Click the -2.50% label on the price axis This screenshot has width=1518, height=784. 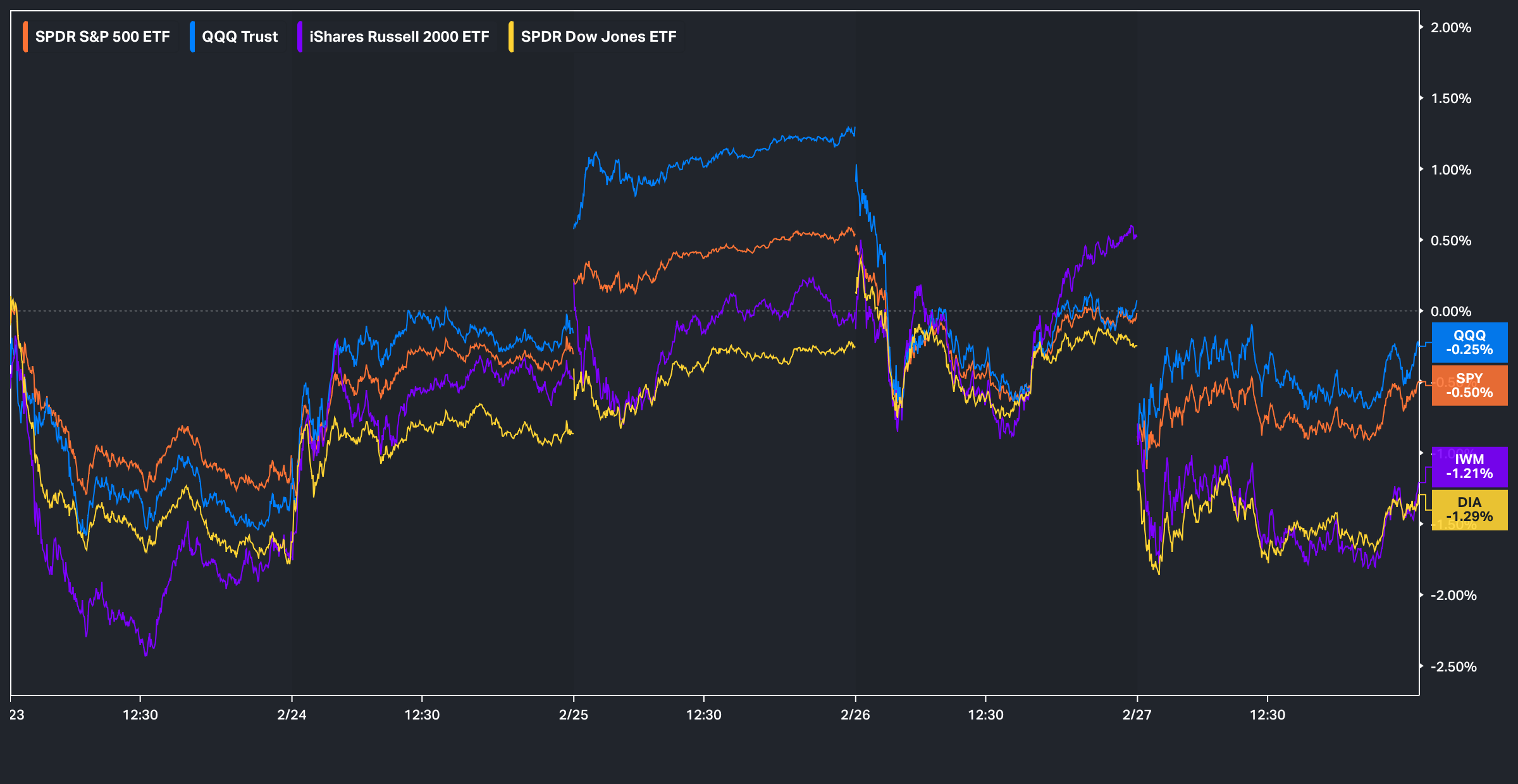point(1453,666)
